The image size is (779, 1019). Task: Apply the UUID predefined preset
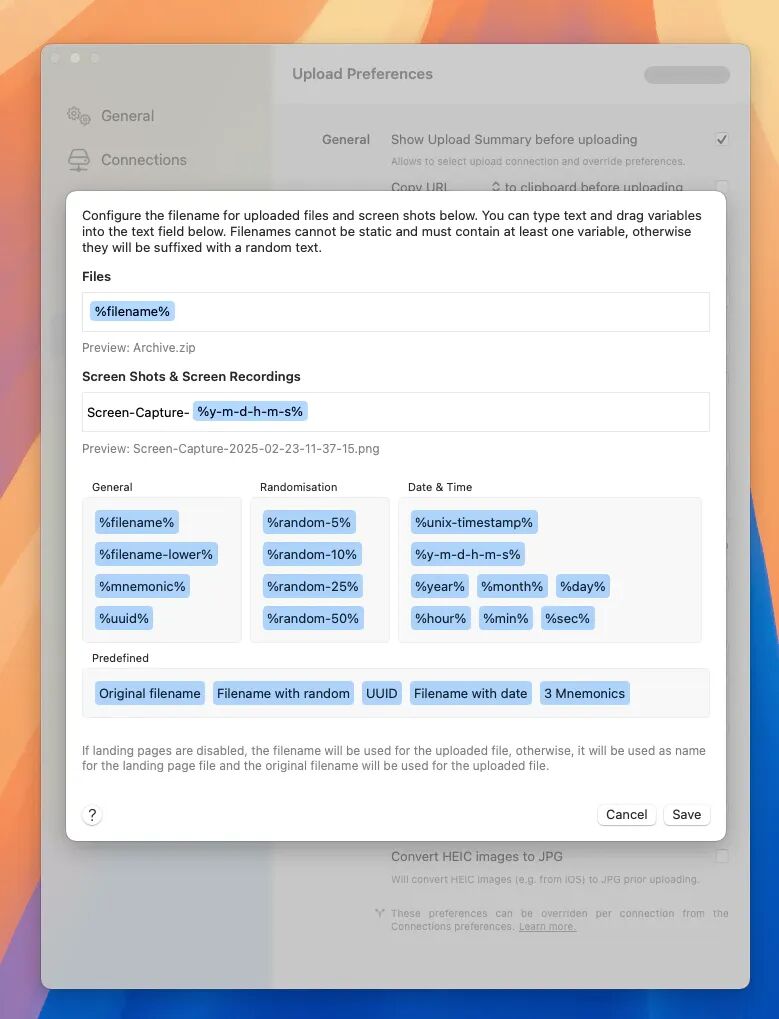[x=381, y=693]
